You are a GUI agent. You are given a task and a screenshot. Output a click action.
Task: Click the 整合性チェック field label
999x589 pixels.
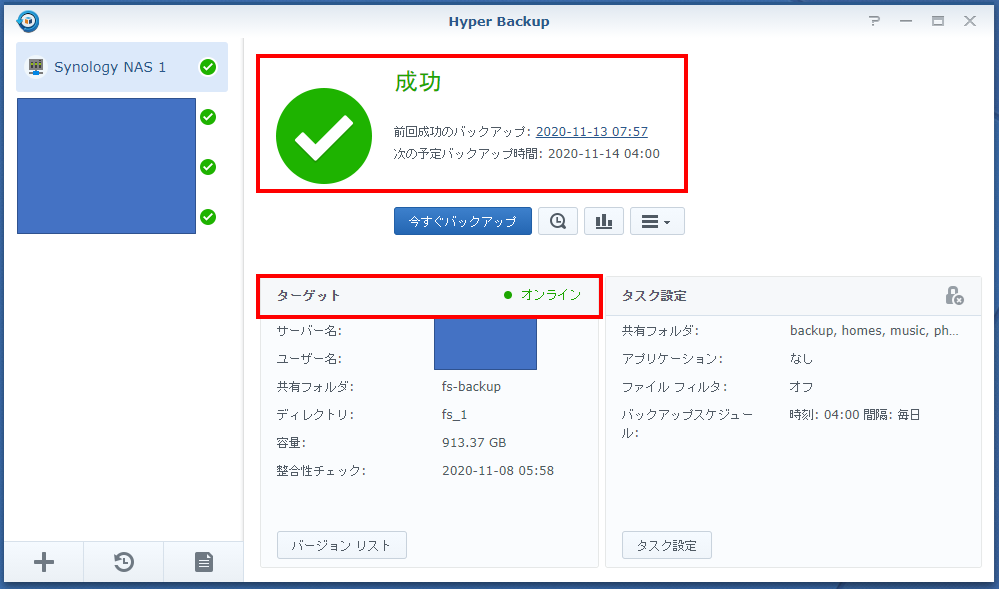[321, 470]
